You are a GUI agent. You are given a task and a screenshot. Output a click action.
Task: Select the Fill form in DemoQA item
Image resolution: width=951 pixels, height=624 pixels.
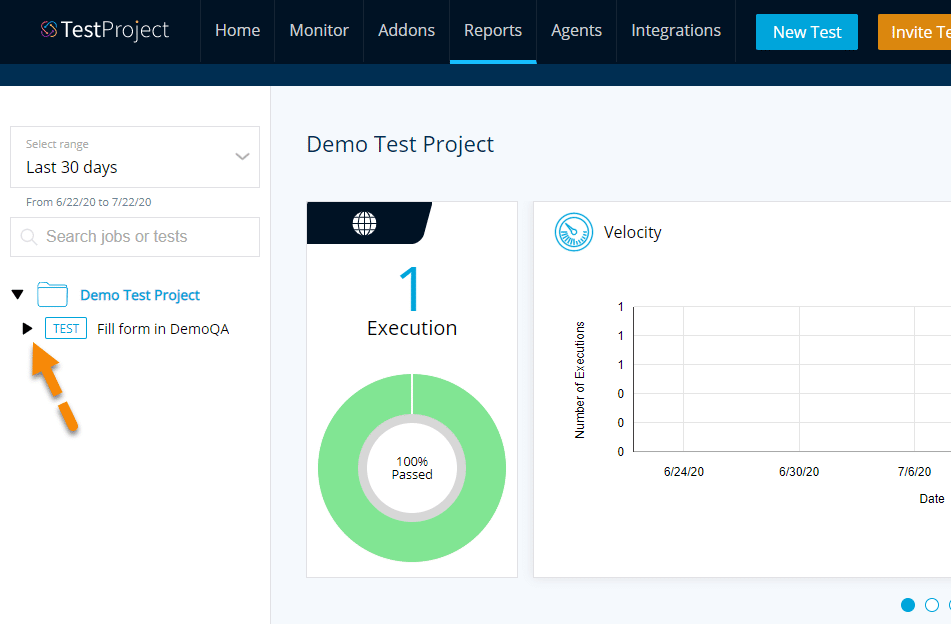coord(163,329)
